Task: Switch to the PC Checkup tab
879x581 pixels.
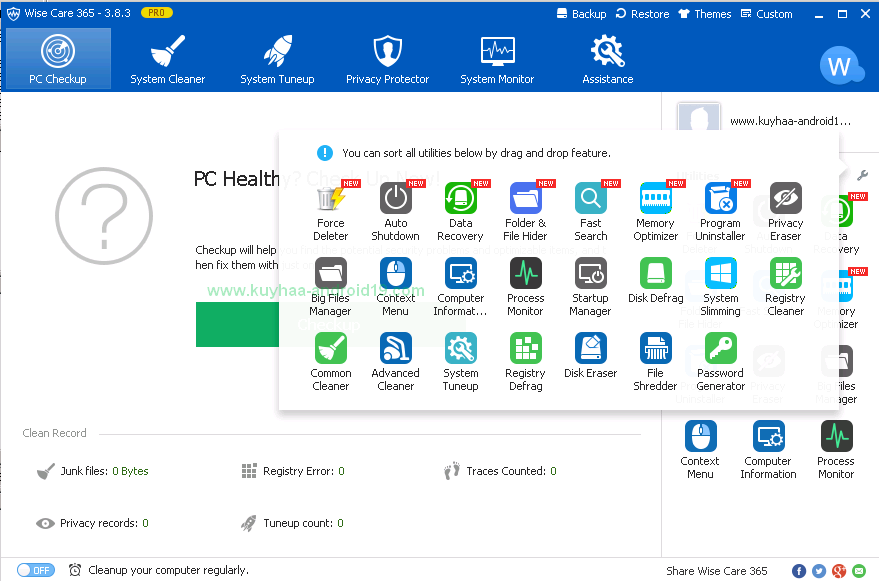Action: pos(58,59)
